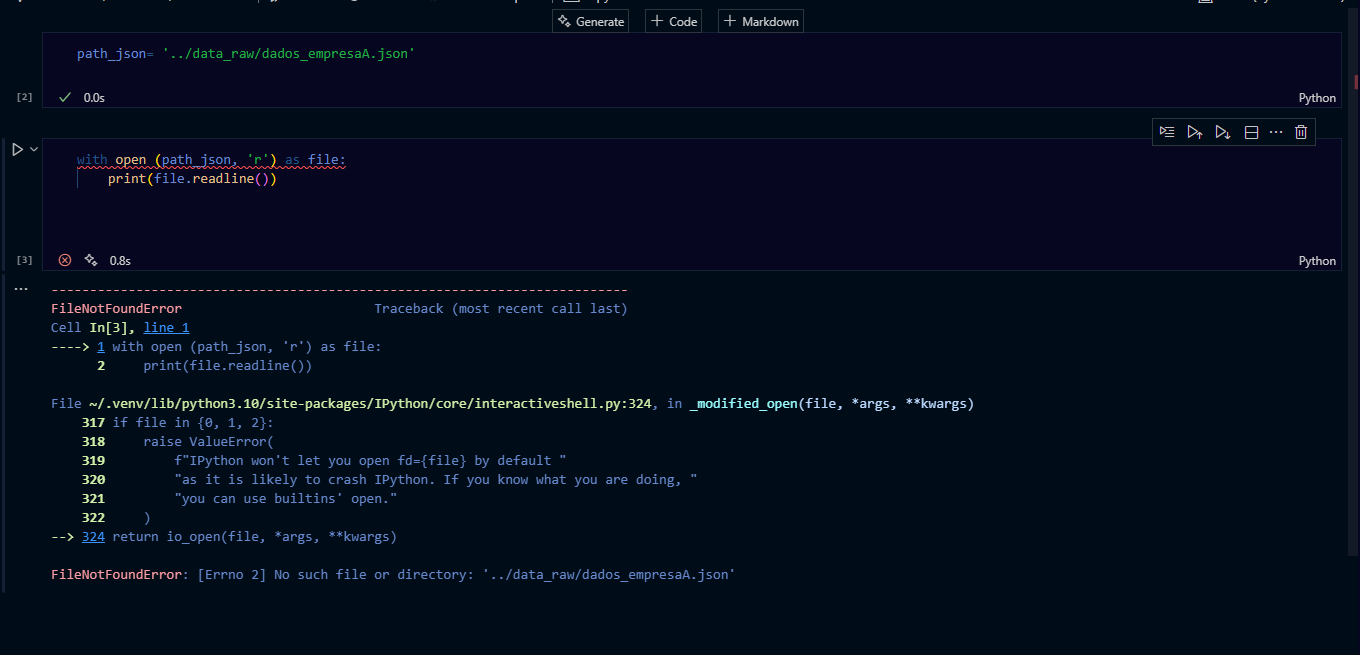1360x655 pixels.
Task: Open More Actions ellipsis in cell toolbar
Action: (x=1275, y=132)
